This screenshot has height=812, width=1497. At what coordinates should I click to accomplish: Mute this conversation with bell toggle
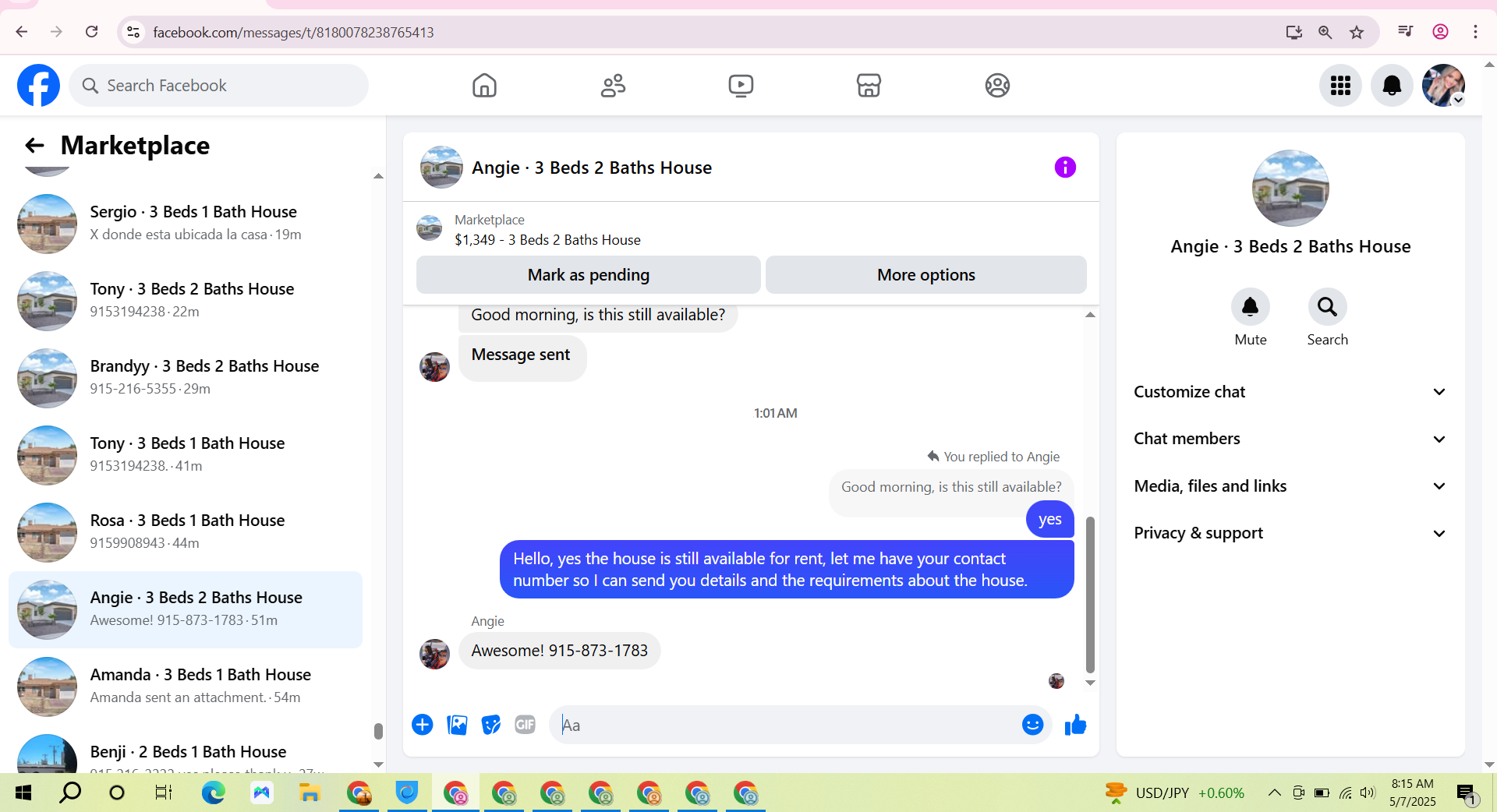(1250, 307)
